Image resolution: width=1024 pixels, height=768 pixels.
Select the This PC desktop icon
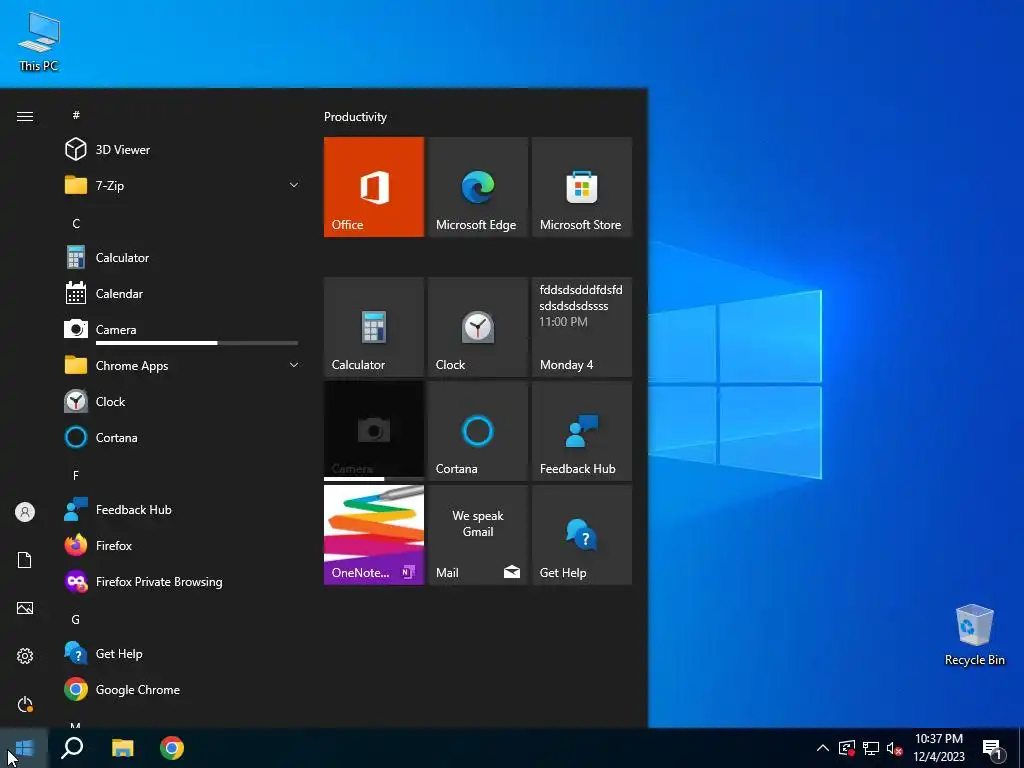tap(39, 42)
